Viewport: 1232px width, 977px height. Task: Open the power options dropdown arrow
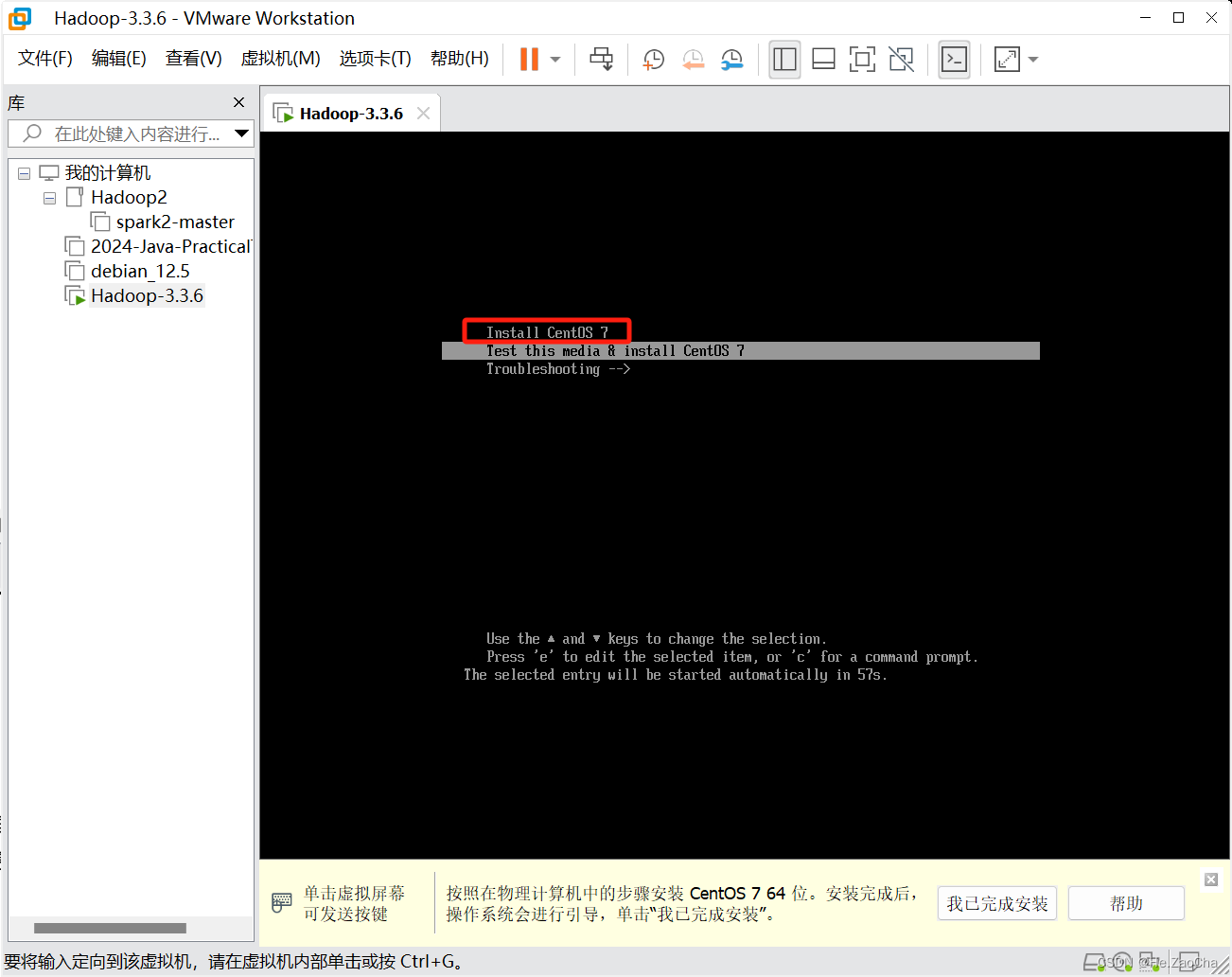pyautogui.click(x=555, y=60)
